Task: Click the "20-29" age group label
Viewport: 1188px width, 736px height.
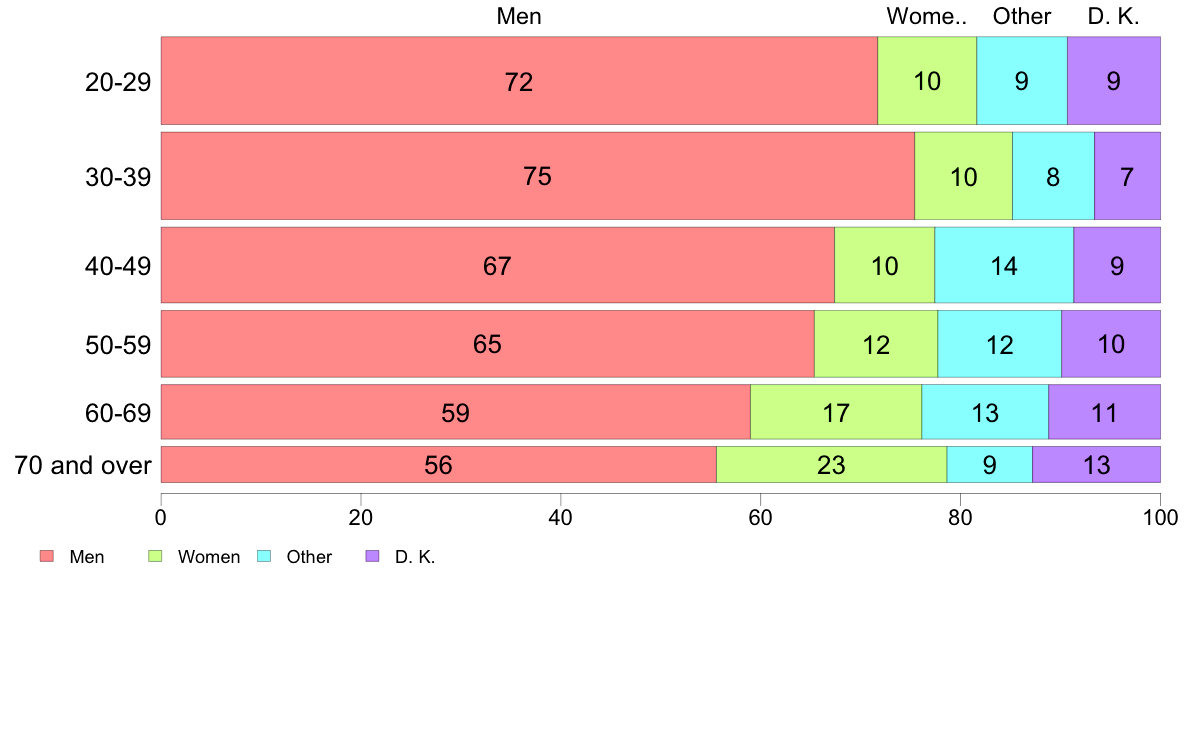Action: click(x=117, y=82)
